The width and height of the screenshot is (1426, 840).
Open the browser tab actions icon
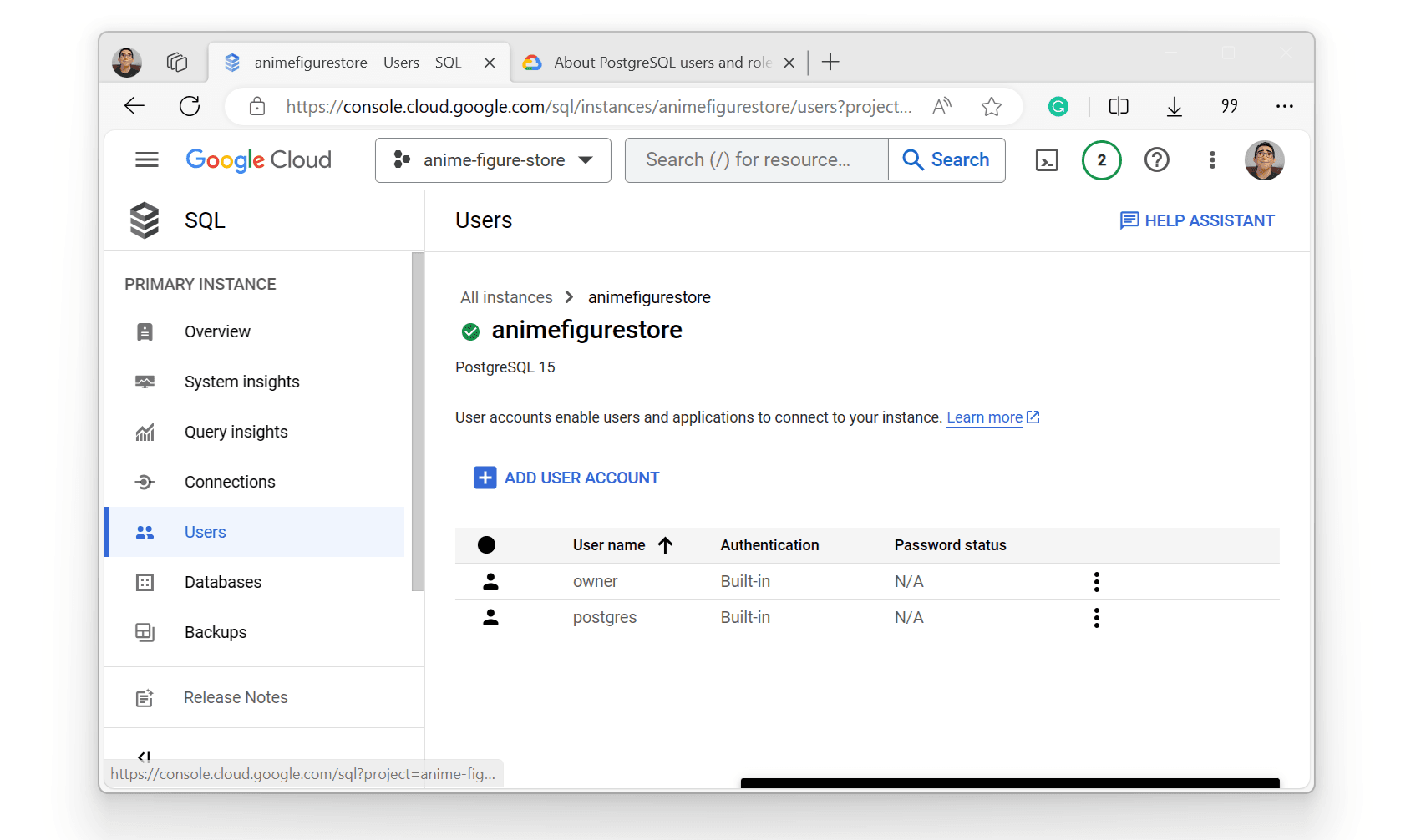pyautogui.click(x=177, y=62)
